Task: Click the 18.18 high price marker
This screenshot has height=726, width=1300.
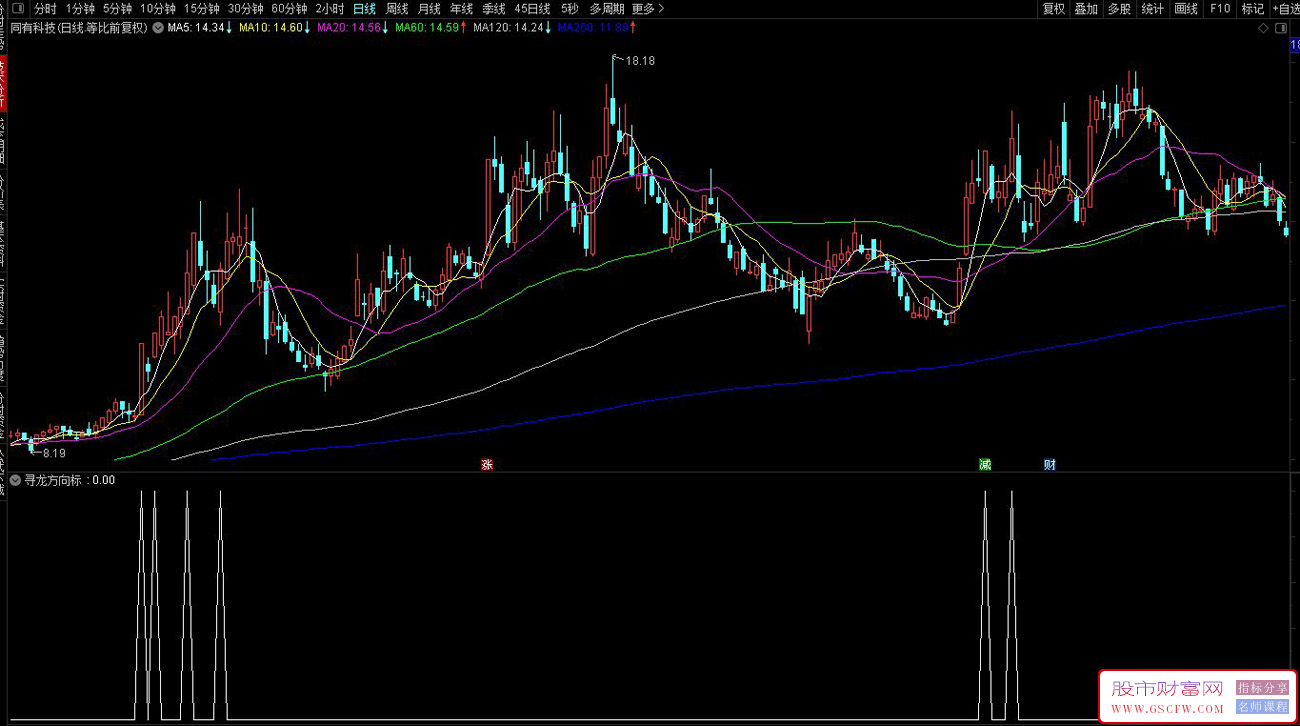Action: pyautogui.click(x=640, y=61)
